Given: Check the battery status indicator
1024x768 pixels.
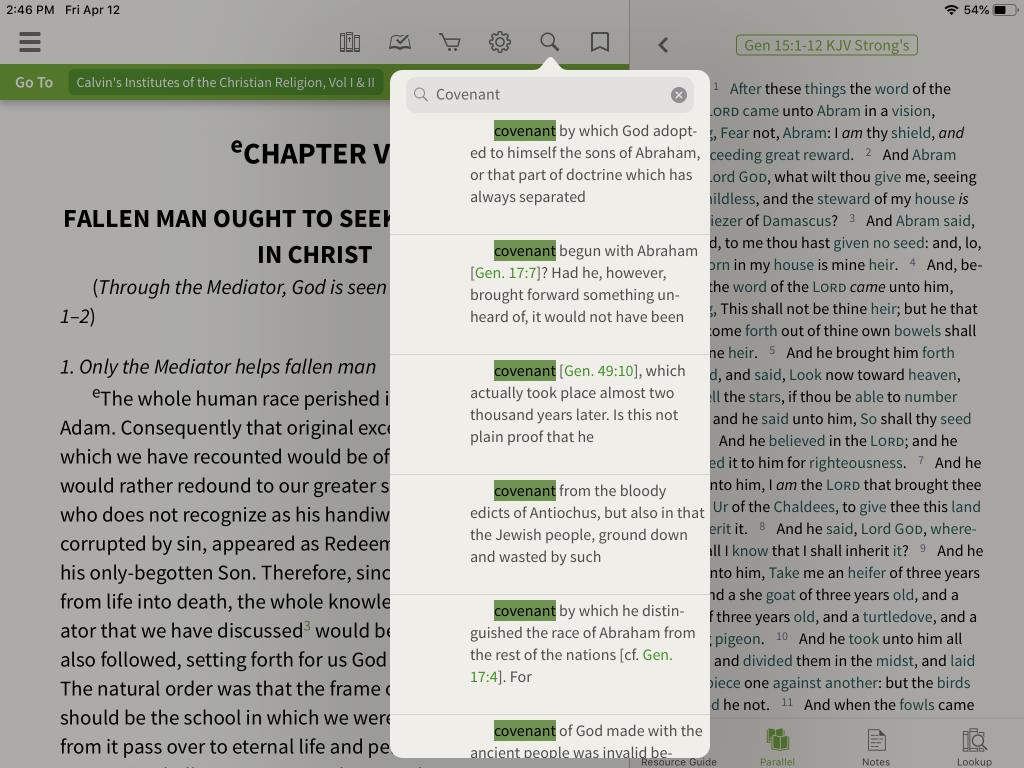Looking at the screenshot, I should pyautogui.click(x=1004, y=10).
